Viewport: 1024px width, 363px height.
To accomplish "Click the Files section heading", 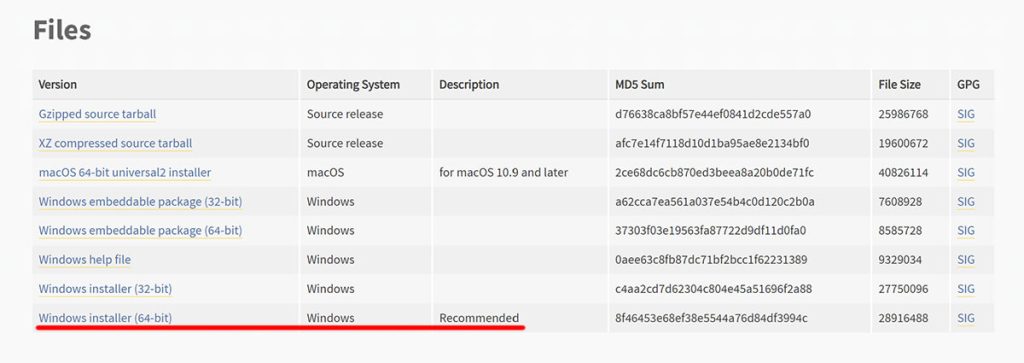I will click(x=62, y=31).
